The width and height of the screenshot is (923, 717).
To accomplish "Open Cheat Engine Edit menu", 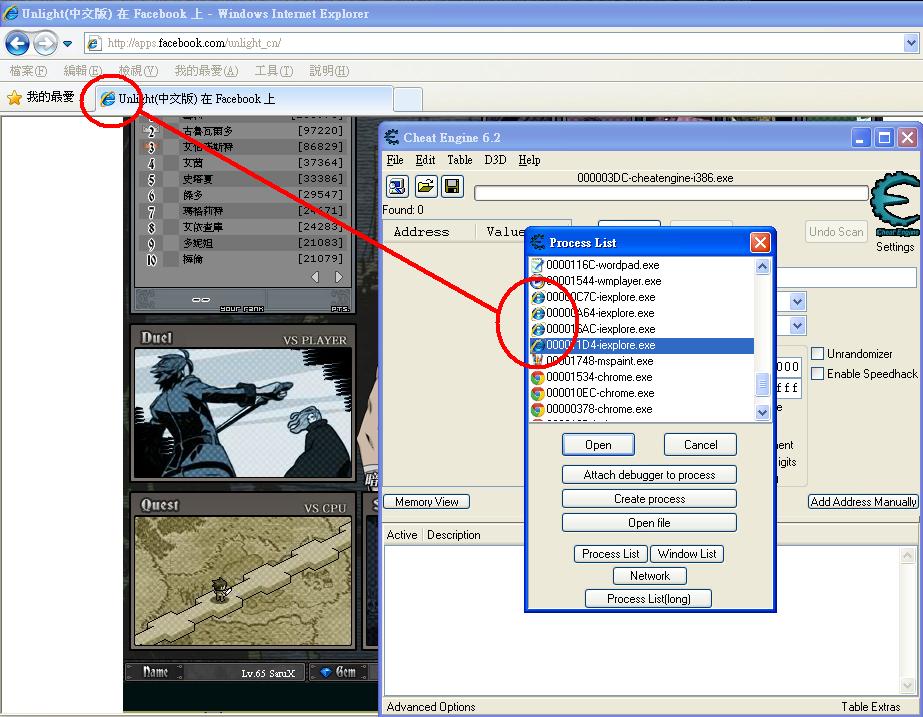I will point(425,160).
